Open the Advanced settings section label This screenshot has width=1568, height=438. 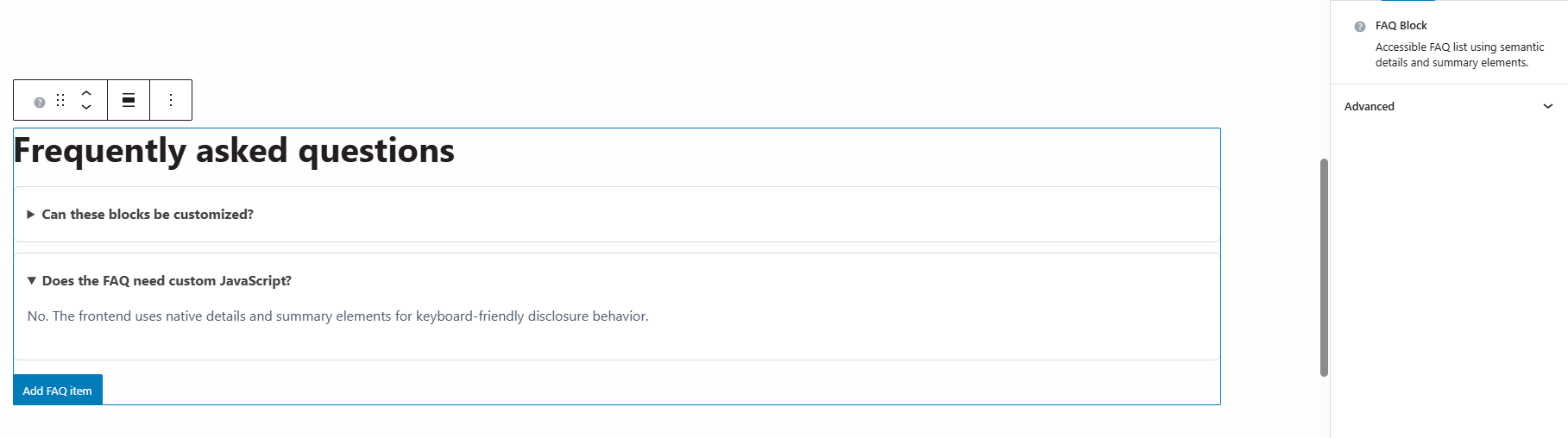point(1370,107)
